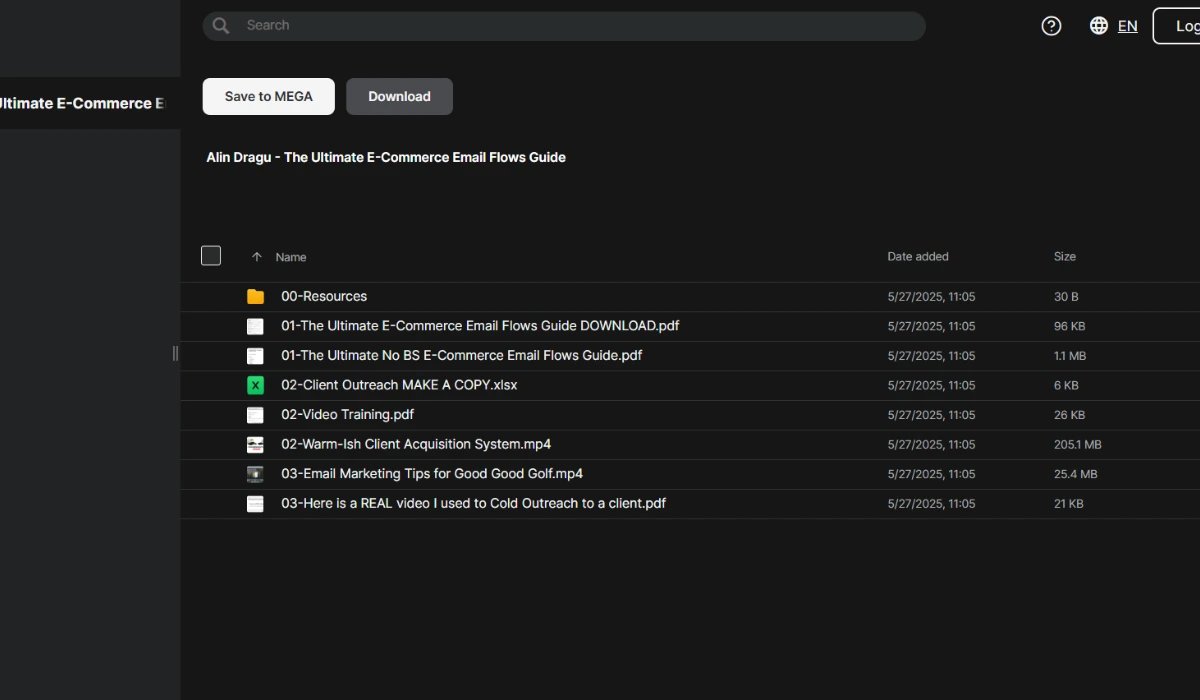Click the 30 B size value

click(1066, 297)
